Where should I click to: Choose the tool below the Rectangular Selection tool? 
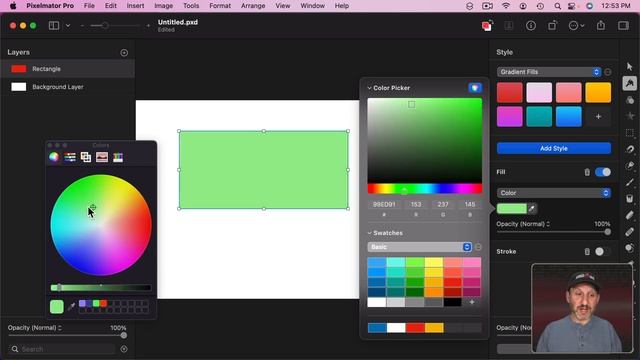629,149
